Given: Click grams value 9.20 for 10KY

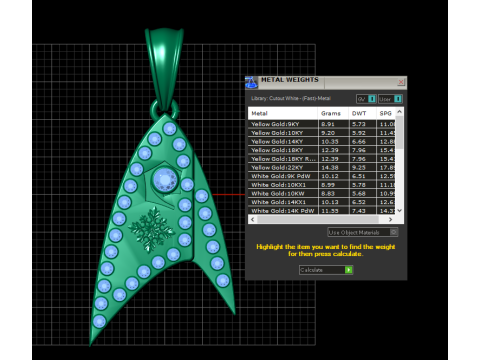Looking at the screenshot, I should click(x=328, y=133).
